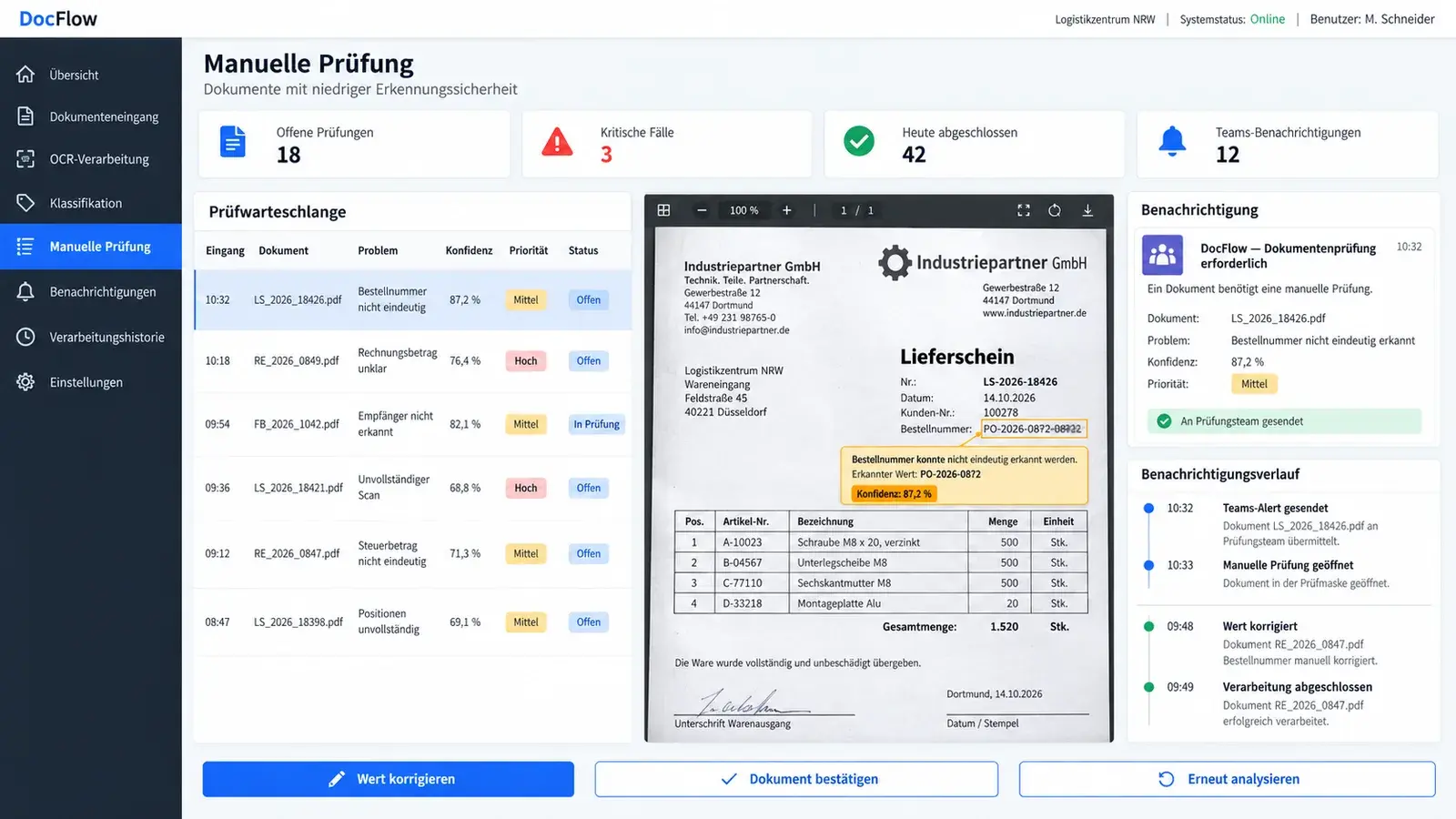Click the blue bell icon in Teams-Benachrichtigungen
Image resolution: width=1456 pixels, height=819 pixels.
point(1172,142)
